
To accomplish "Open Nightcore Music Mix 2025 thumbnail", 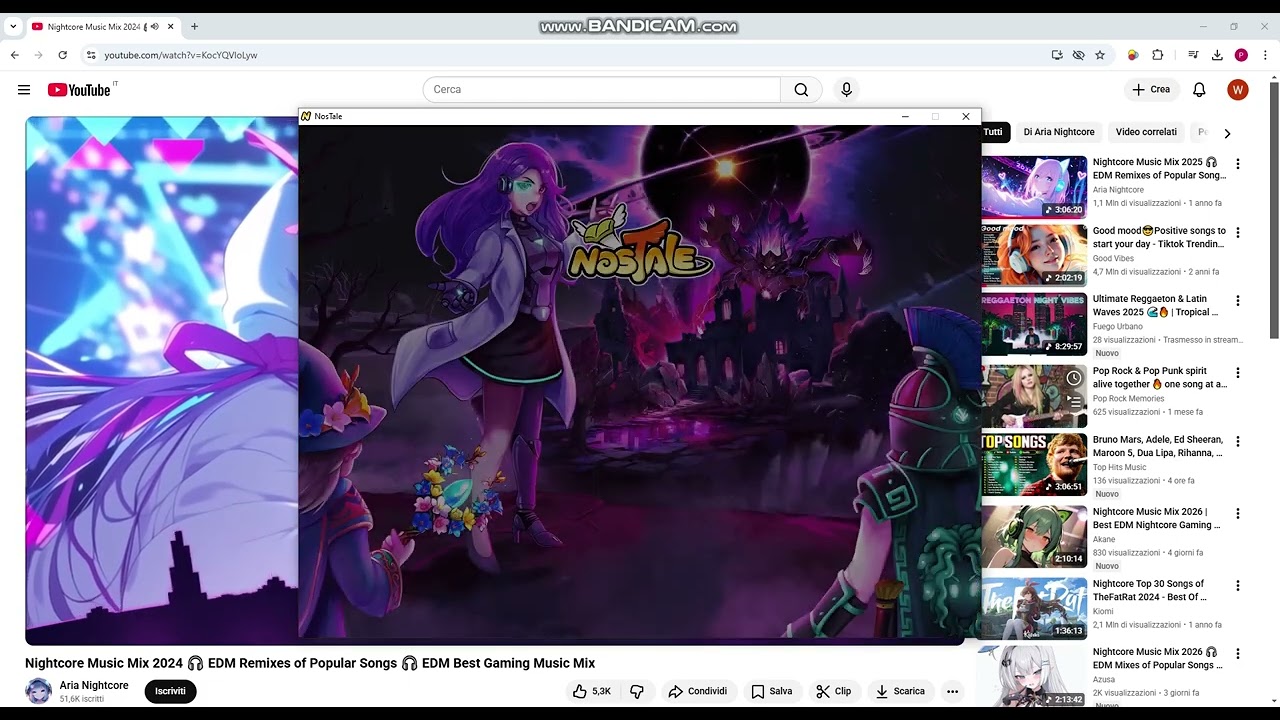I will 1034,186.
